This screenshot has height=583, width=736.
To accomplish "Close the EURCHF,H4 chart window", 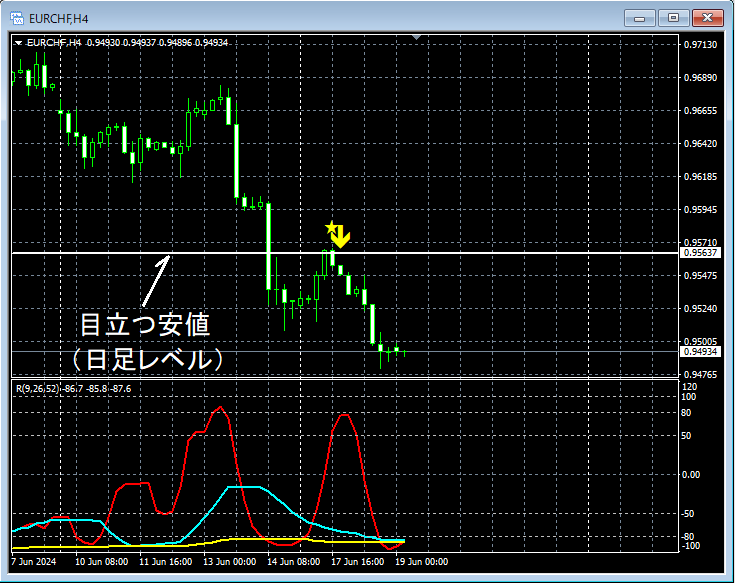I will [707, 18].
